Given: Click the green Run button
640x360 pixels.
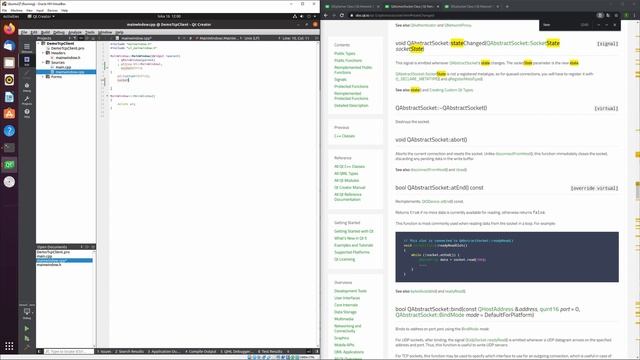Looking at the screenshot, I should [27, 329].
